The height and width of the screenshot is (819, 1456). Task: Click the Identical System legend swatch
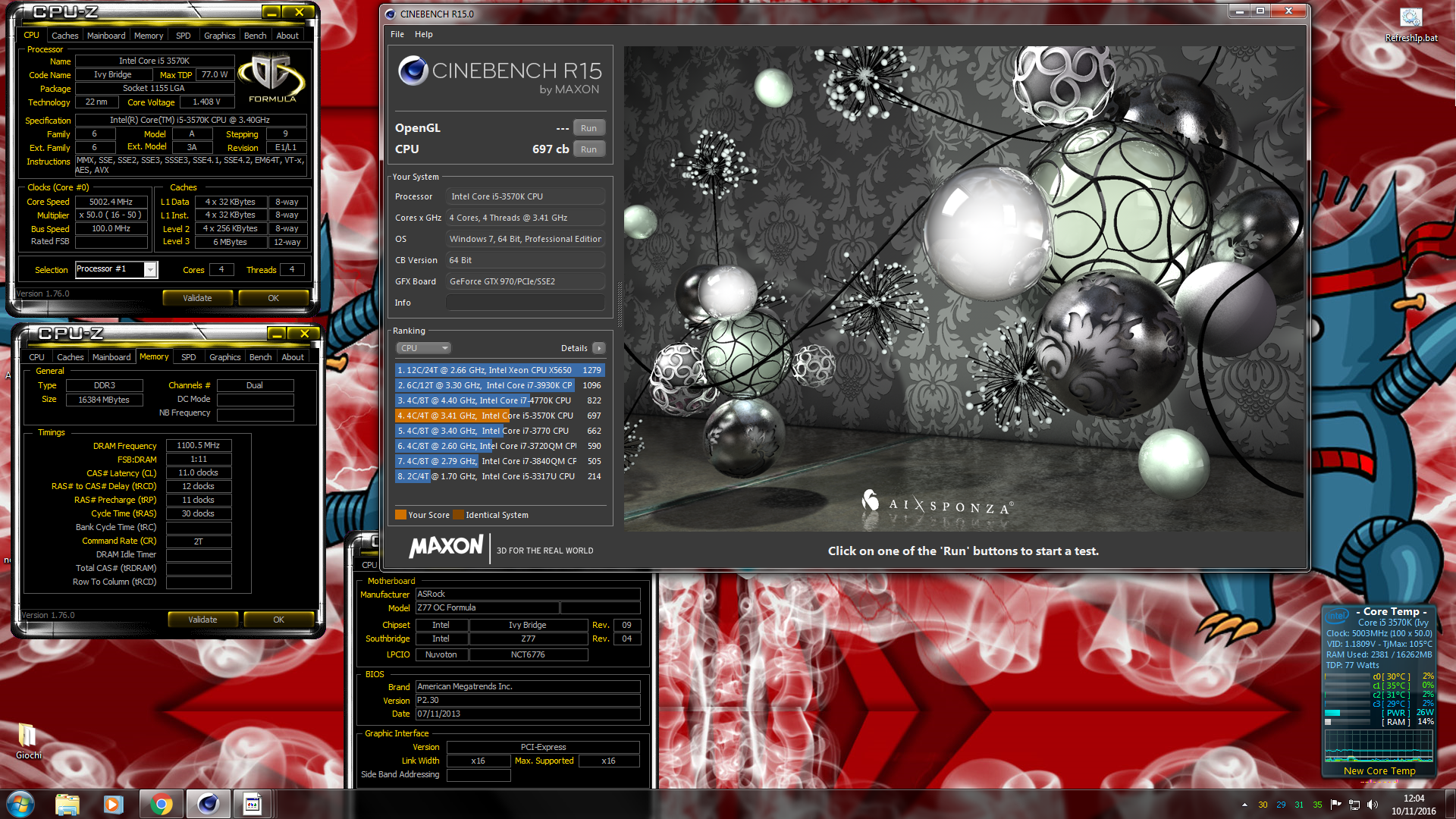coord(458,515)
